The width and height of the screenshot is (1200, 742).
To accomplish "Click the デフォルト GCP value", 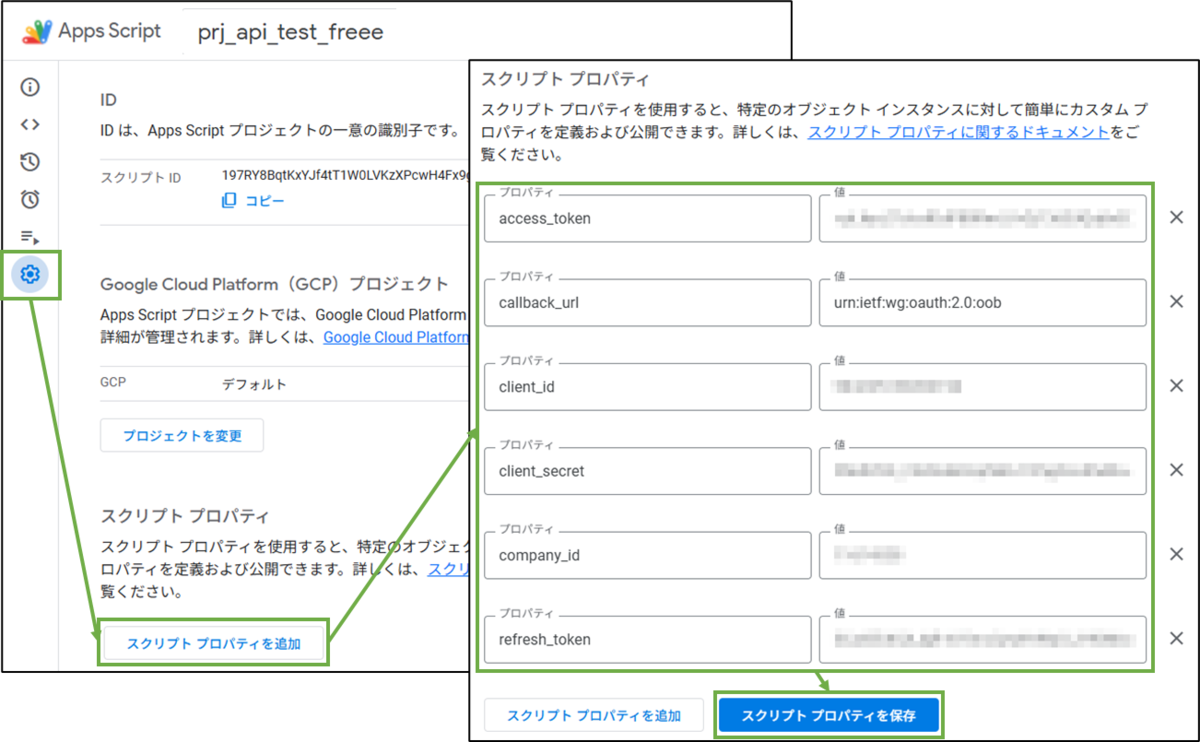I will pos(254,384).
